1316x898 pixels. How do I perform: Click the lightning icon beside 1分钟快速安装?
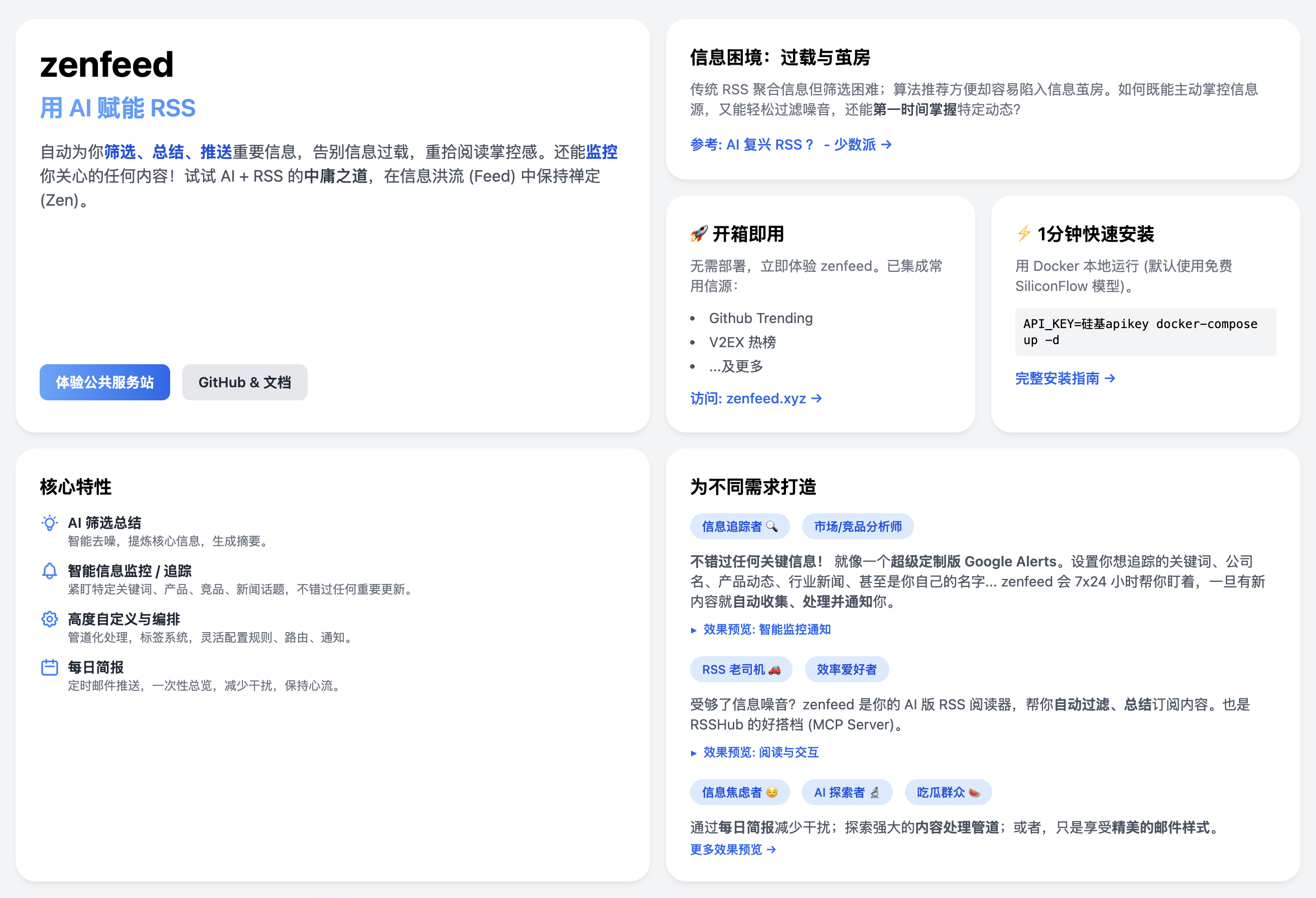pos(1024,234)
